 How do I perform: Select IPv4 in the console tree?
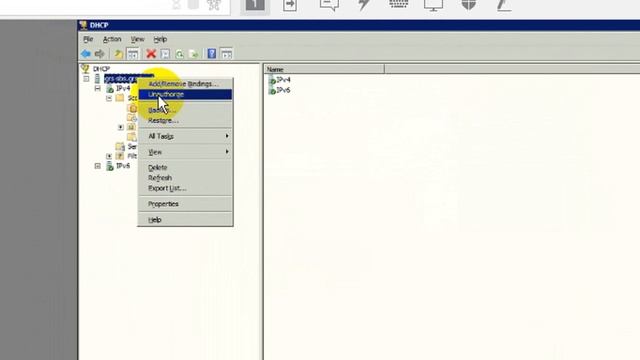pyautogui.click(x=123, y=88)
